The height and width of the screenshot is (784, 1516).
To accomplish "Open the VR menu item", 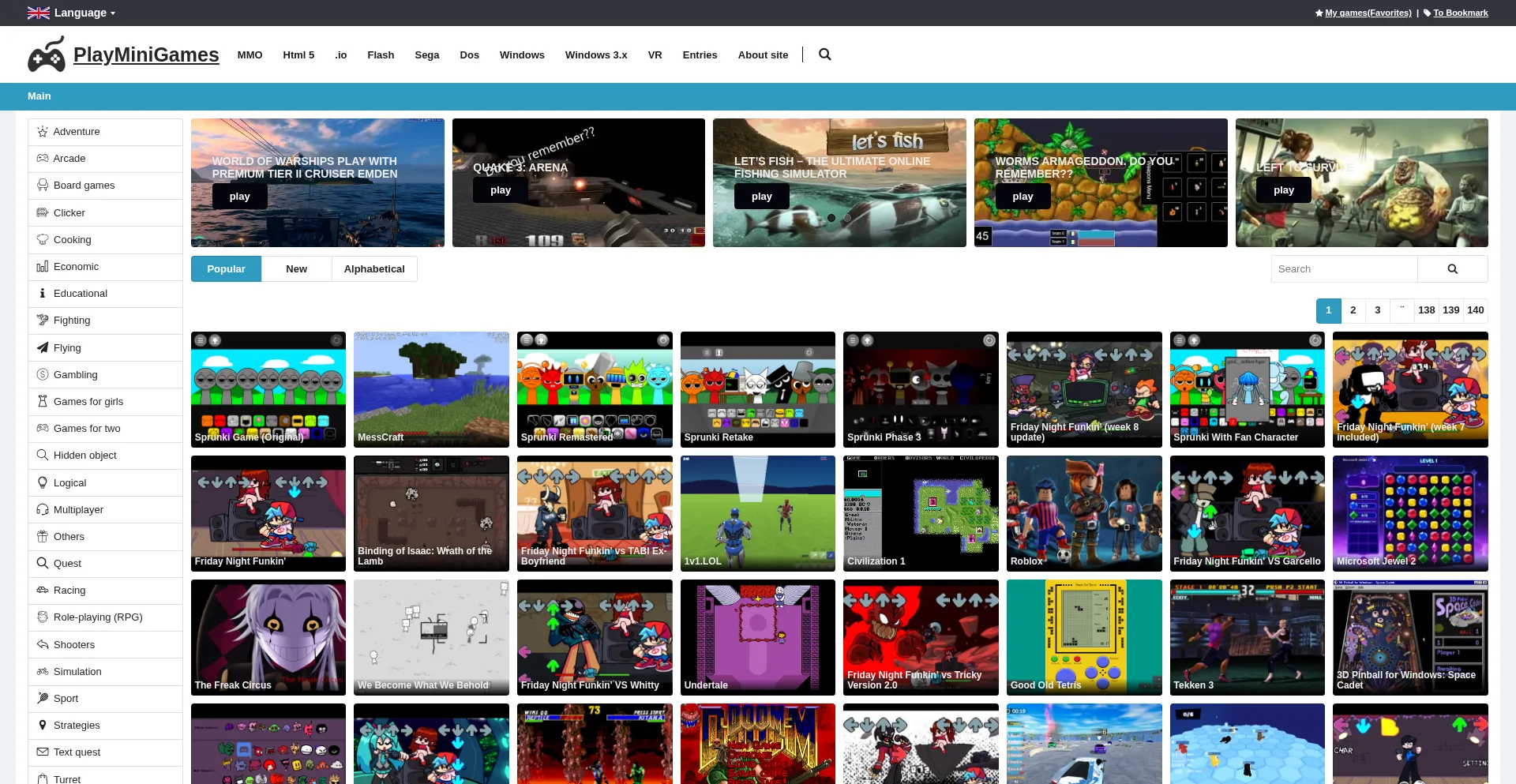I will [655, 54].
